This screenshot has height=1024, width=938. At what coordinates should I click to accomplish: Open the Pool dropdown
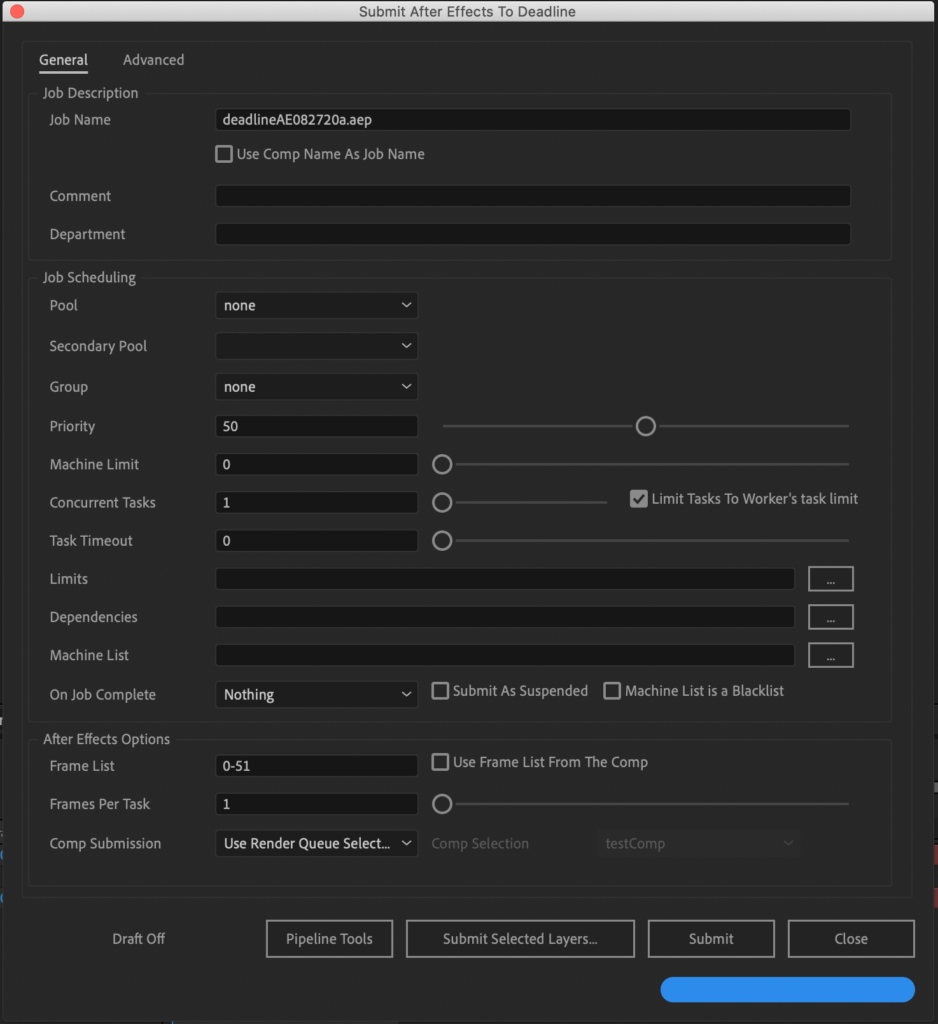tap(317, 306)
